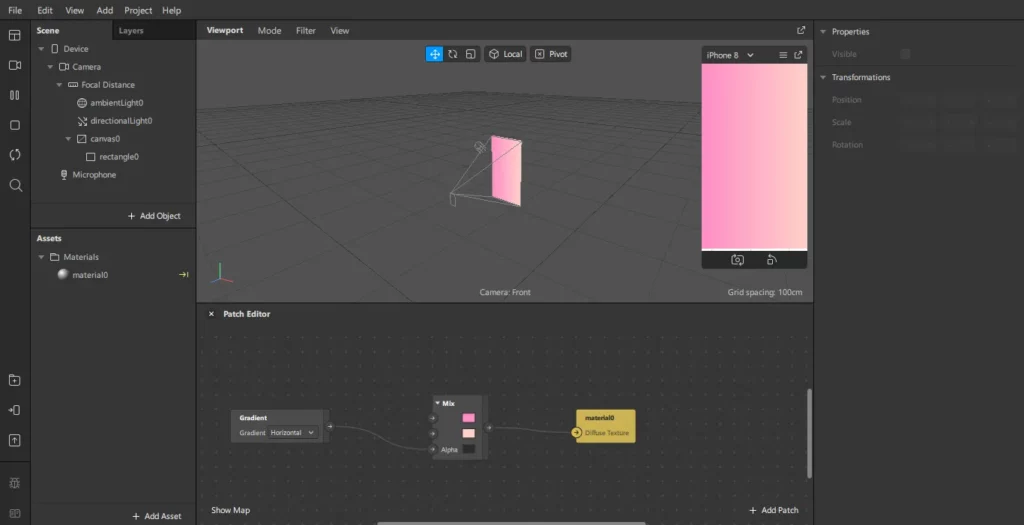Collapse the canvas0 node
The image size is (1024, 525).
[x=69, y=138]
